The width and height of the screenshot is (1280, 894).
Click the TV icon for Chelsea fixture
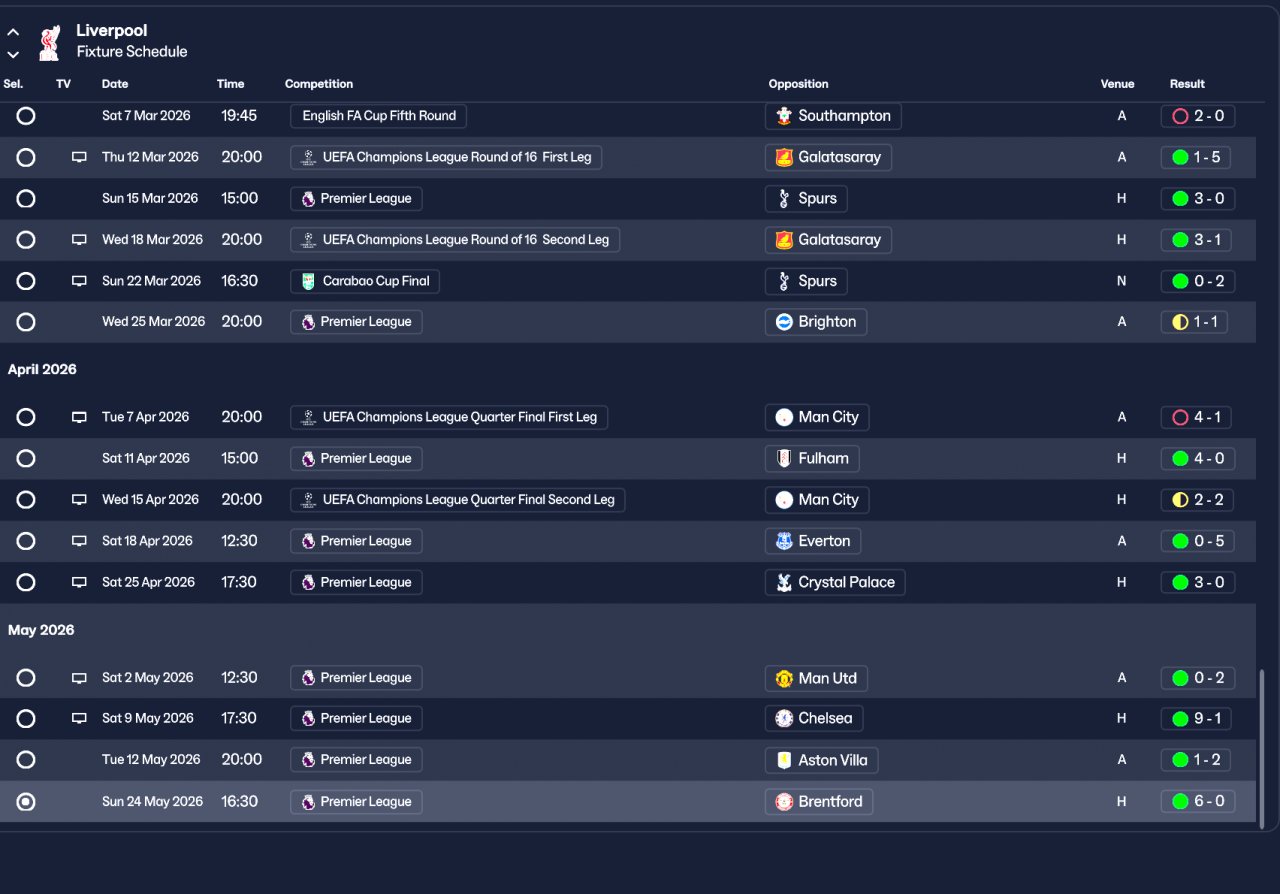pos(79,718)
